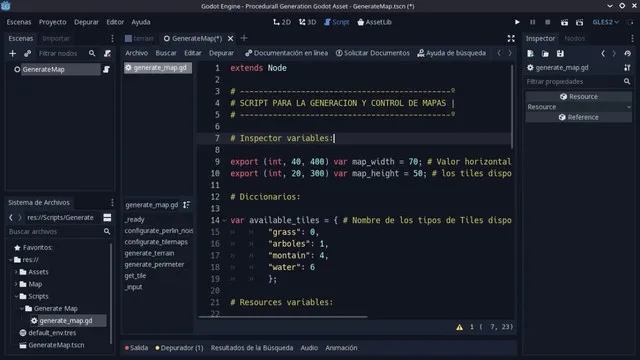Open the Audio bottom panel
This screenshot has width=640, height=360.
click(309, 348)
